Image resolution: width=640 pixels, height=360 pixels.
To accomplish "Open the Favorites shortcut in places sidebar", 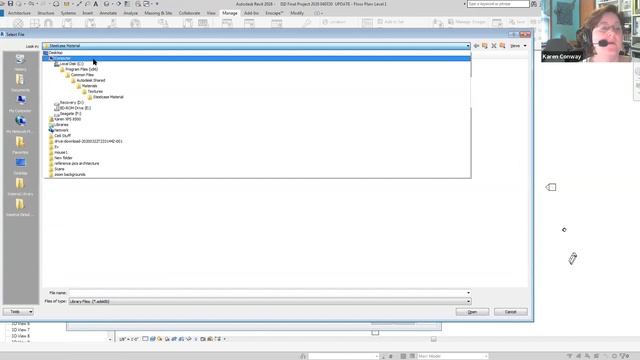I will coord(20,145).
